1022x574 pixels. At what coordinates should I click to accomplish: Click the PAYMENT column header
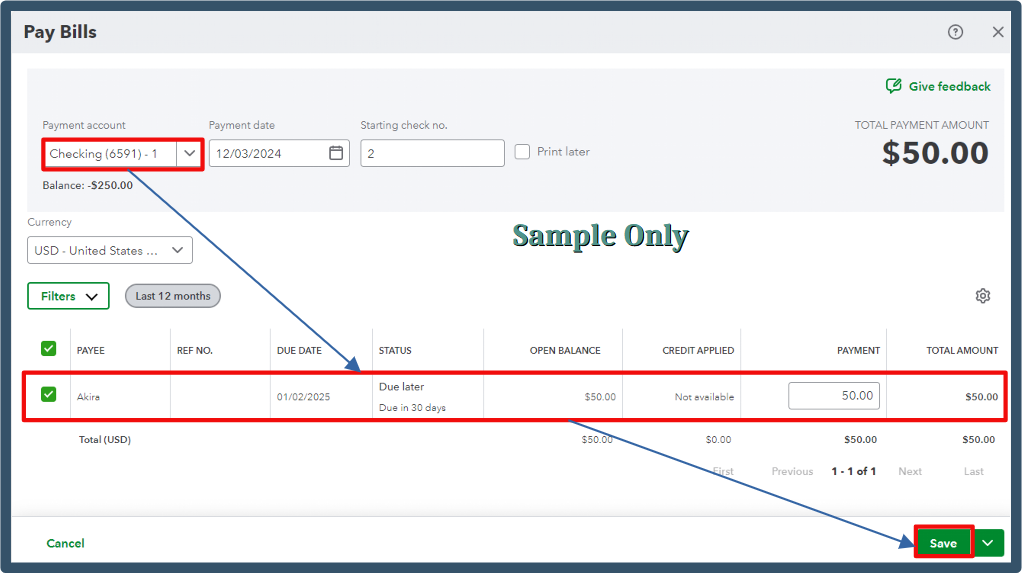pos(858,351)
